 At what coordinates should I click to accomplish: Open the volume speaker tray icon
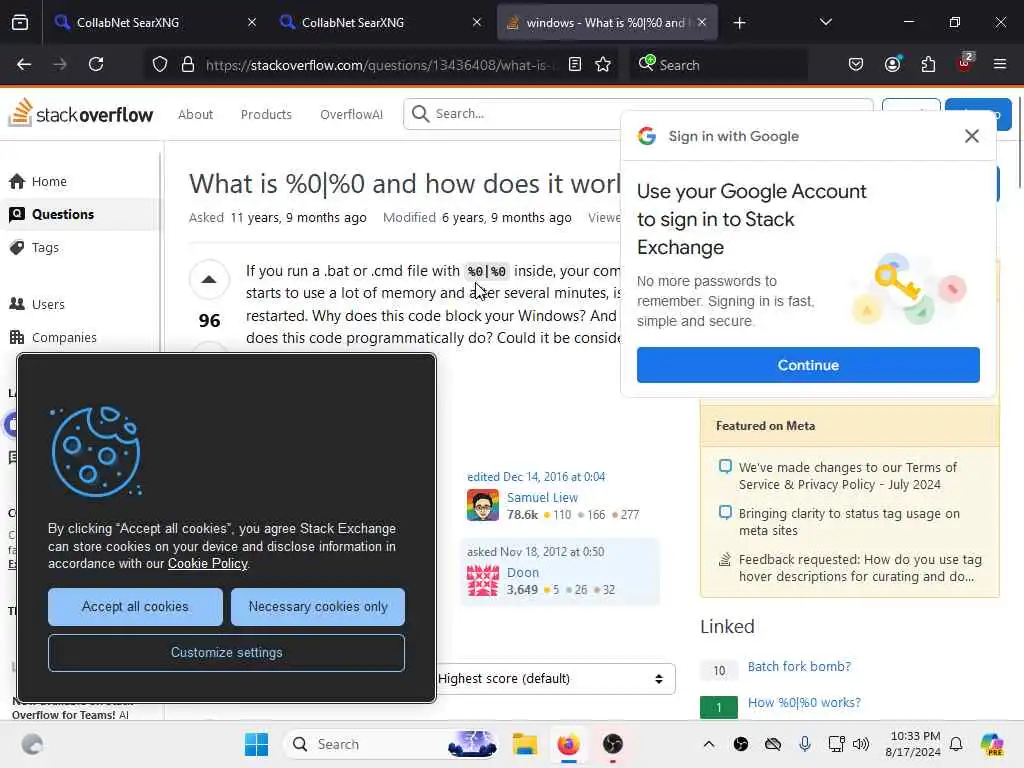[x=861, y=744]
